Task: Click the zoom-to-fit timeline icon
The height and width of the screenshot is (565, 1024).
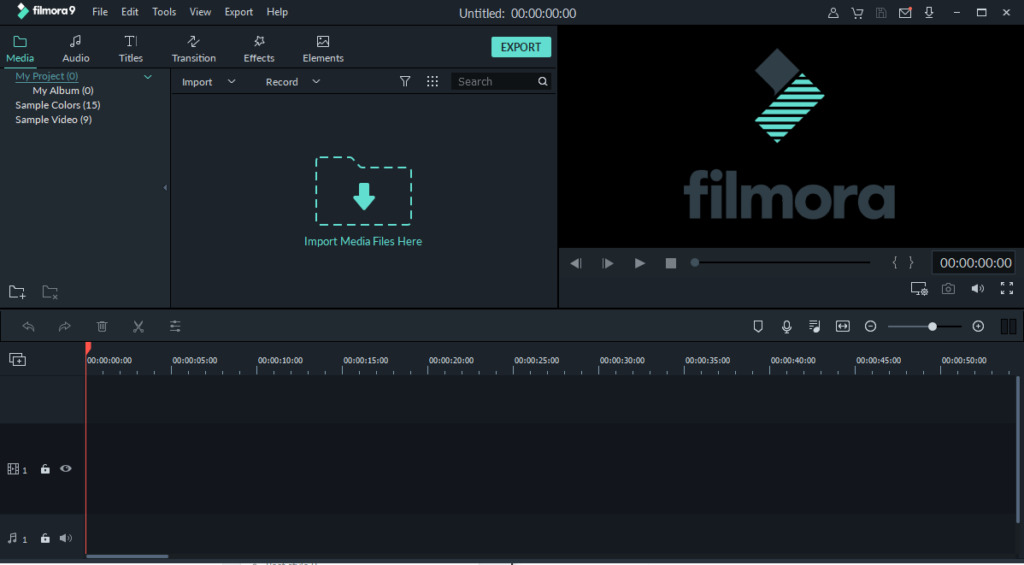Action: pos(842,326)
